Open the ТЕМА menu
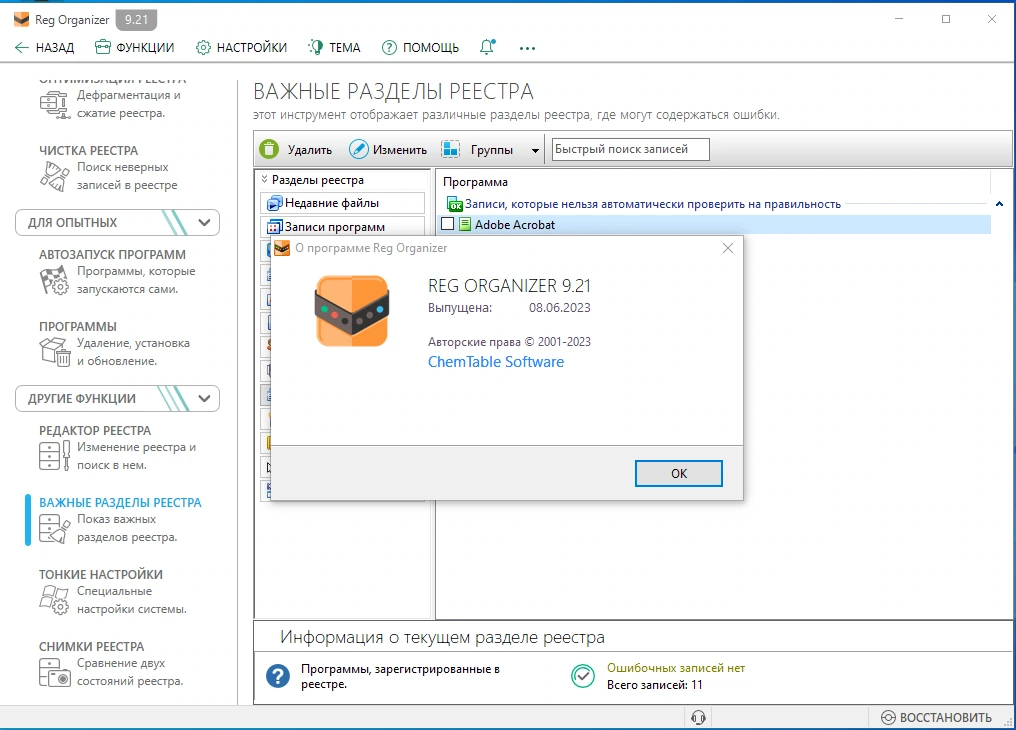 click(x=334, y=47)
